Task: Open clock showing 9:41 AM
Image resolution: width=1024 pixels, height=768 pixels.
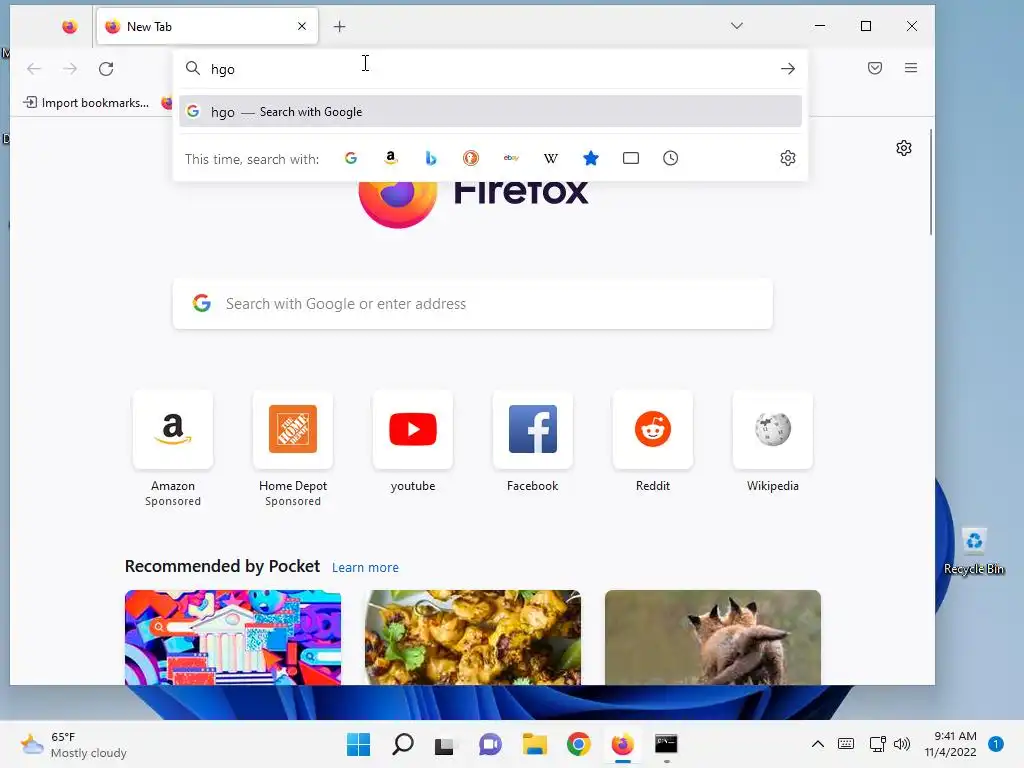Action: click(x=950, y=744)
